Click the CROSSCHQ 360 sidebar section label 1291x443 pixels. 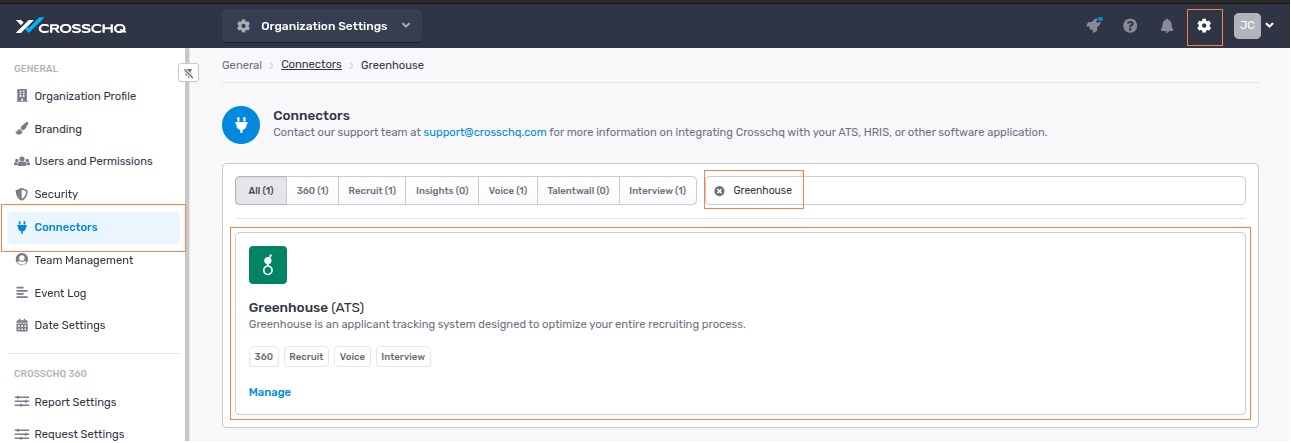[x=50, y=374]
